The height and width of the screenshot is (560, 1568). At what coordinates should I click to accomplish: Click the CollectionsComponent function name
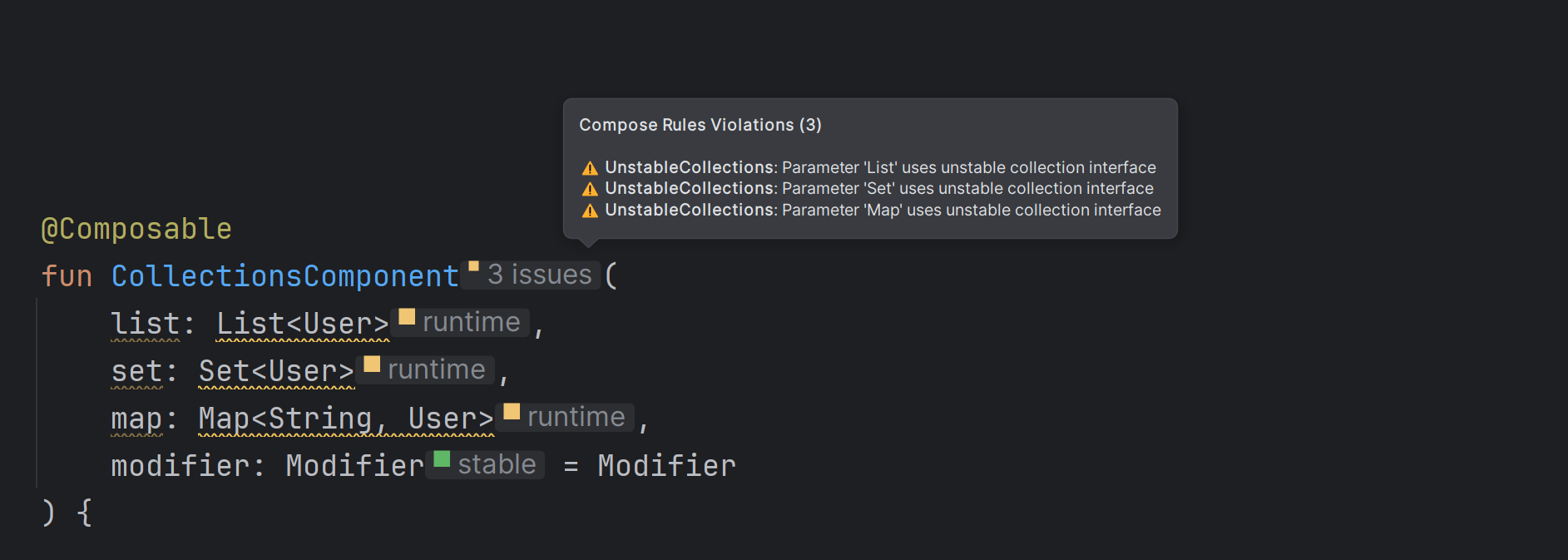coord(284,276)
